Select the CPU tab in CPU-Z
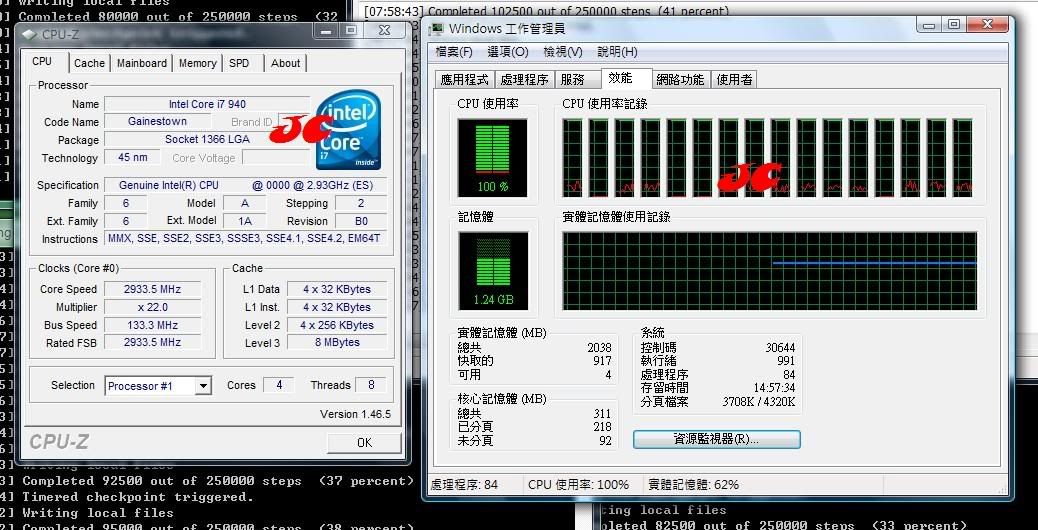The height and width of the screenshot is (530, 1038). pos(42,61)
